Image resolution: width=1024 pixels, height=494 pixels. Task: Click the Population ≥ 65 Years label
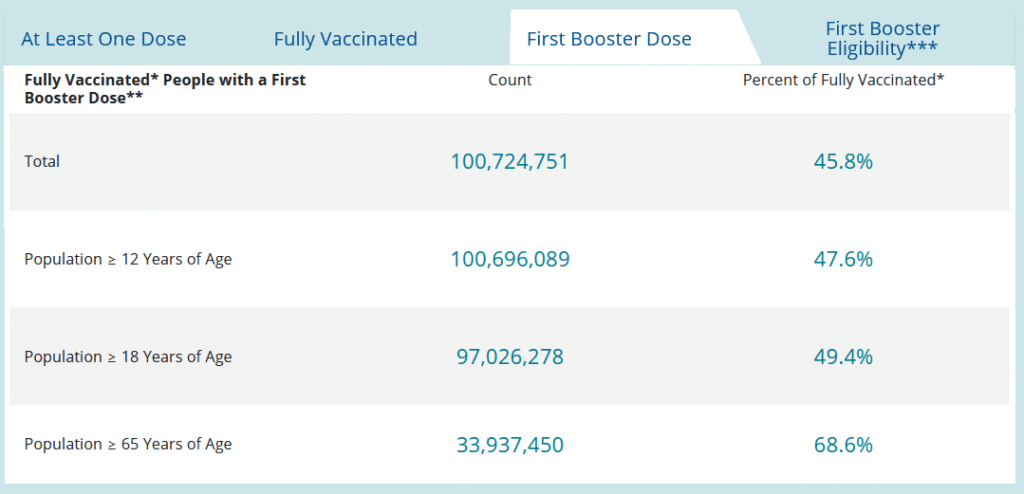tap(128, 444)
